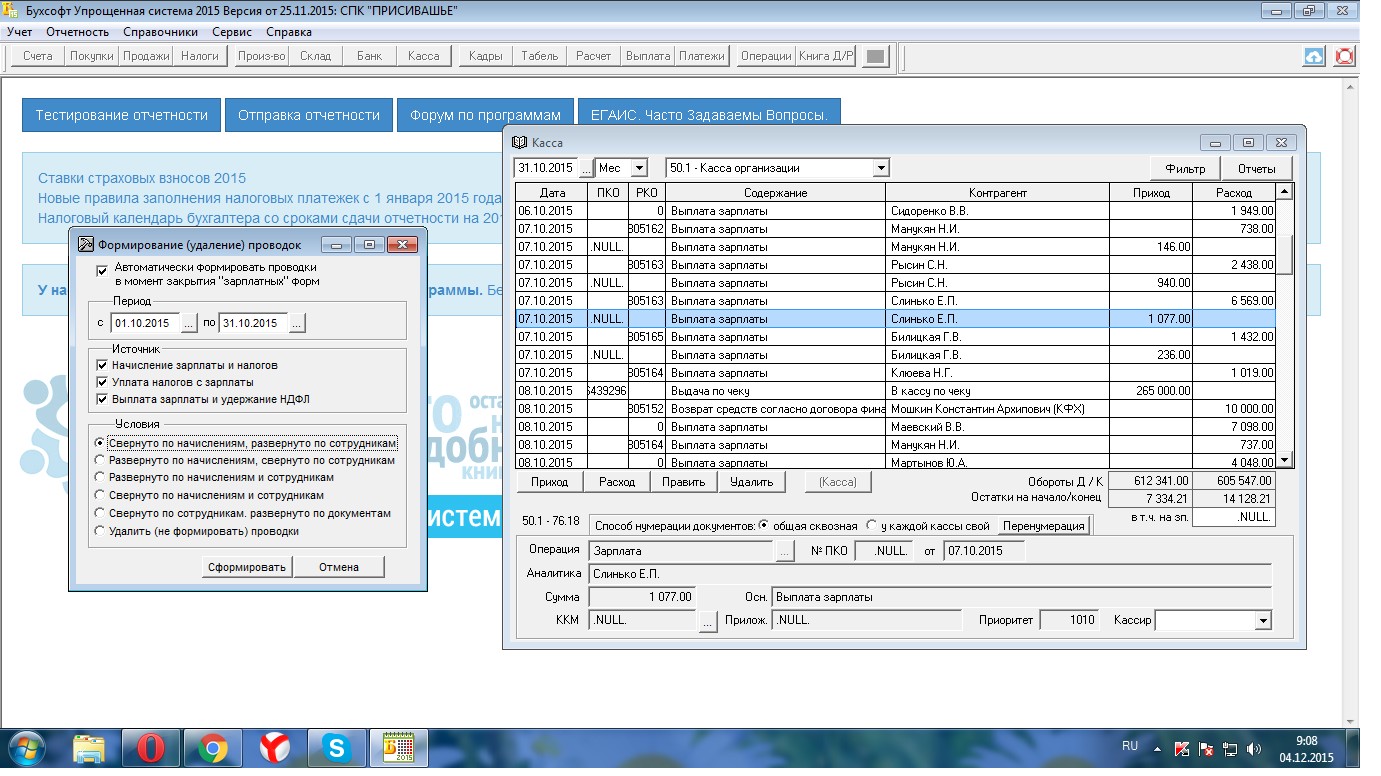Screen dimensions: 1381x776
Task: Expand the '50.1 - Касса организации' dropdown
Action: [x=880, y=168]
